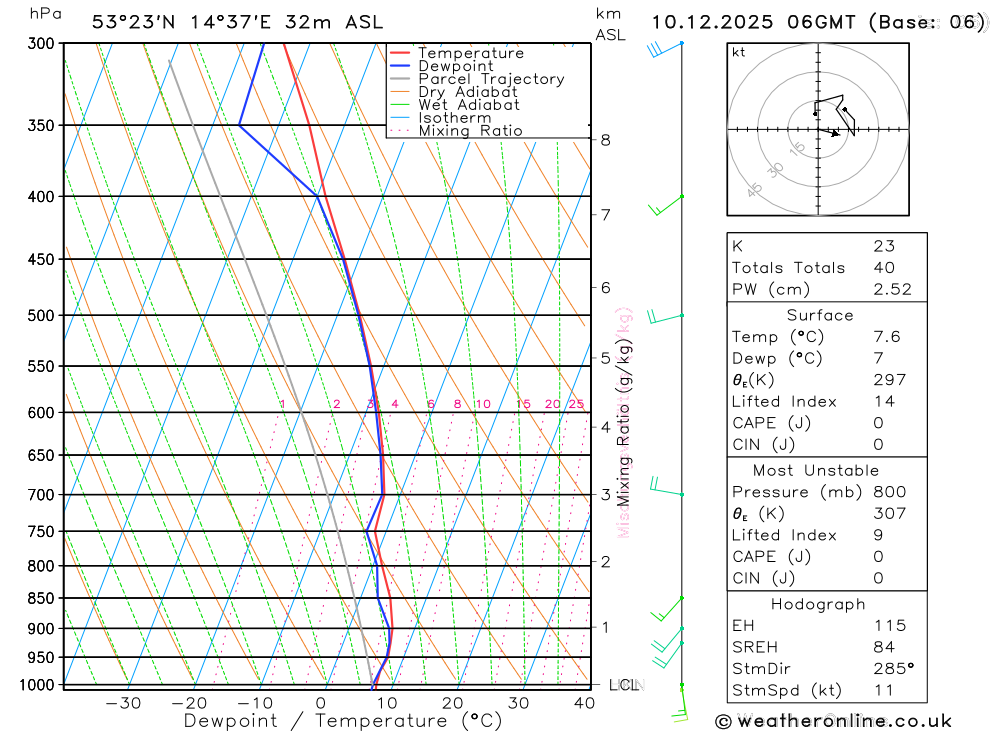1000x733 pixels.
Task: Click the km ASL axis heading
Action: point(610,25)
